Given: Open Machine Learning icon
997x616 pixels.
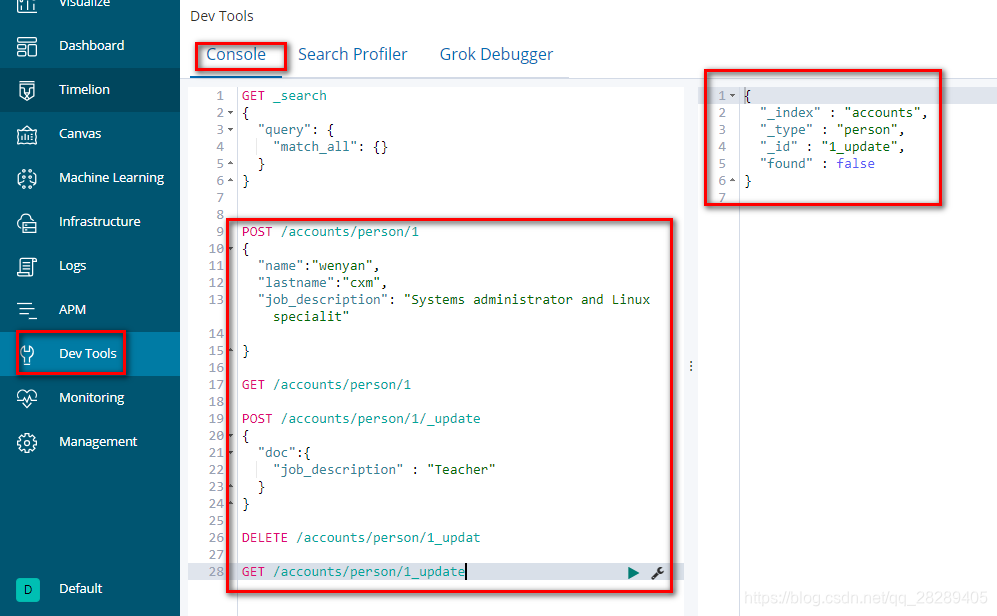Looking at the screenshot, I should click(27, 179).
